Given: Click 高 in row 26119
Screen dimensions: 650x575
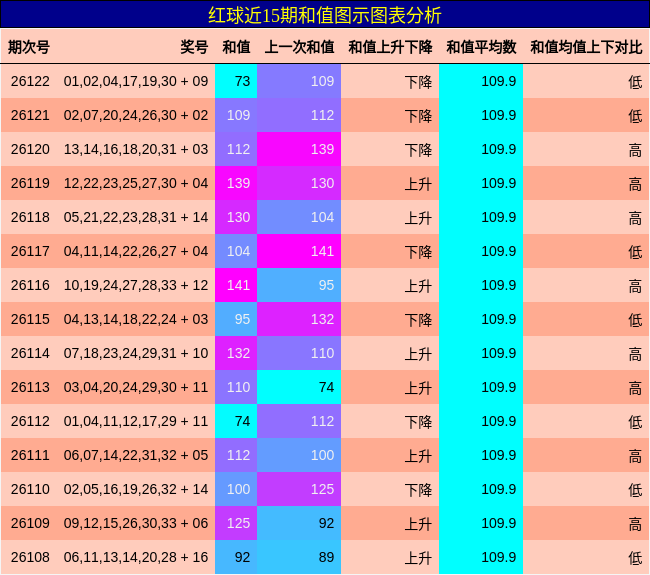Looking at the screenshot, I should click(x=635, y=184).
